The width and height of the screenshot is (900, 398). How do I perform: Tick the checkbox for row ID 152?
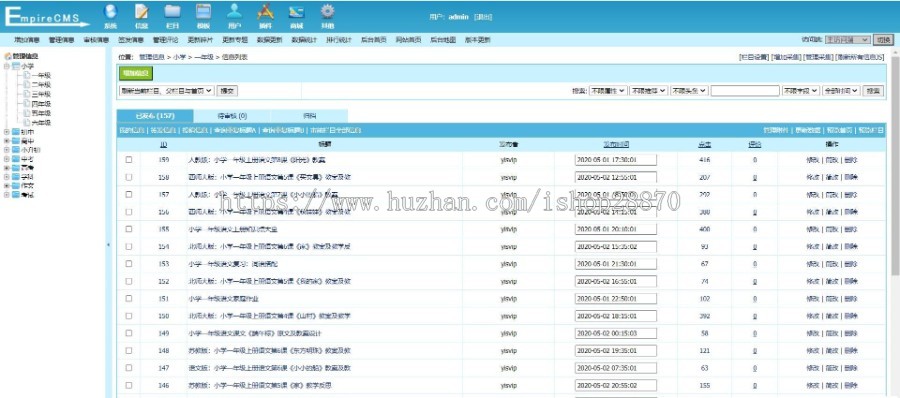coord(129,281)
